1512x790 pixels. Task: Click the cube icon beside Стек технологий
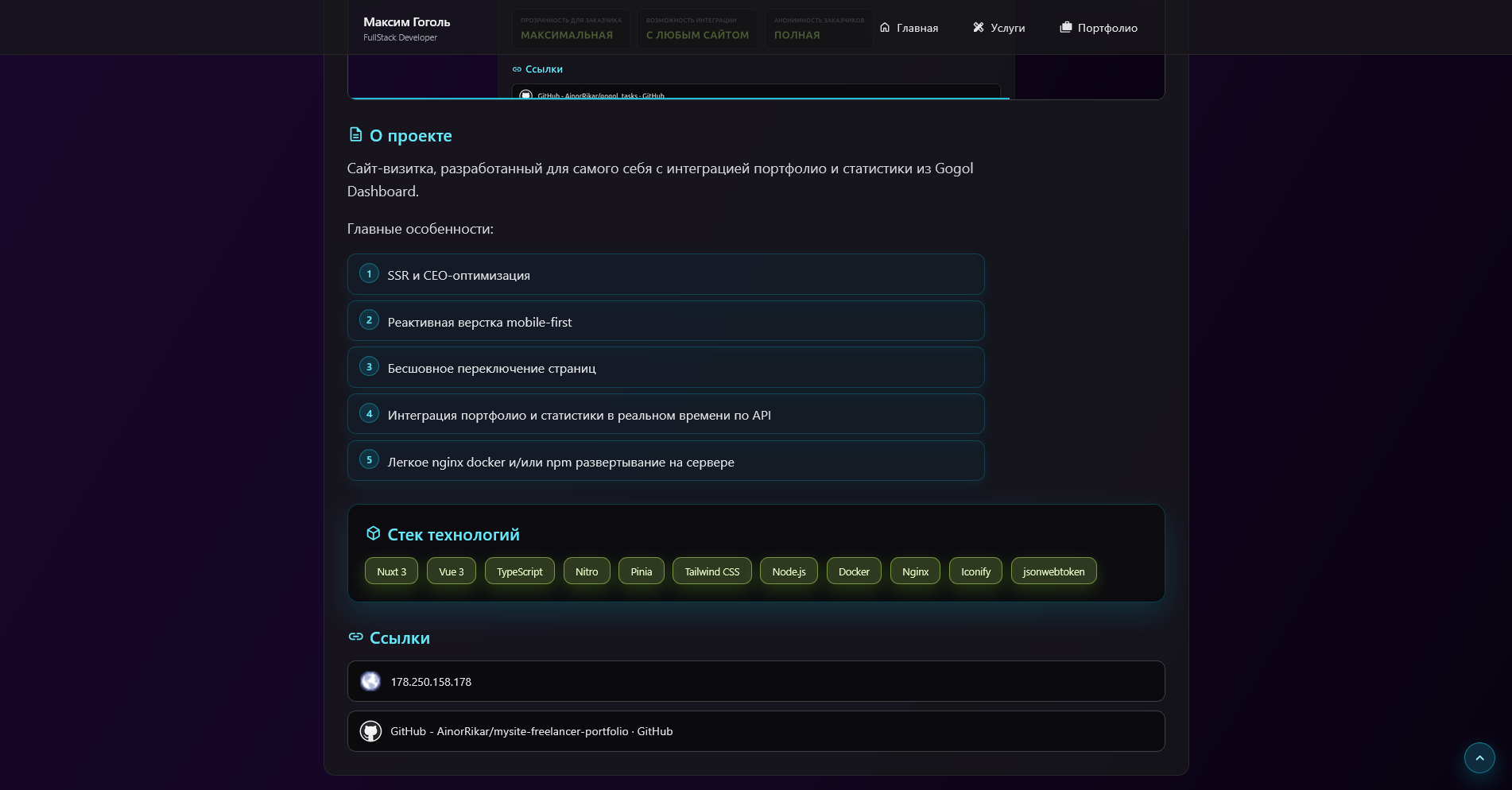pos(373,533)
